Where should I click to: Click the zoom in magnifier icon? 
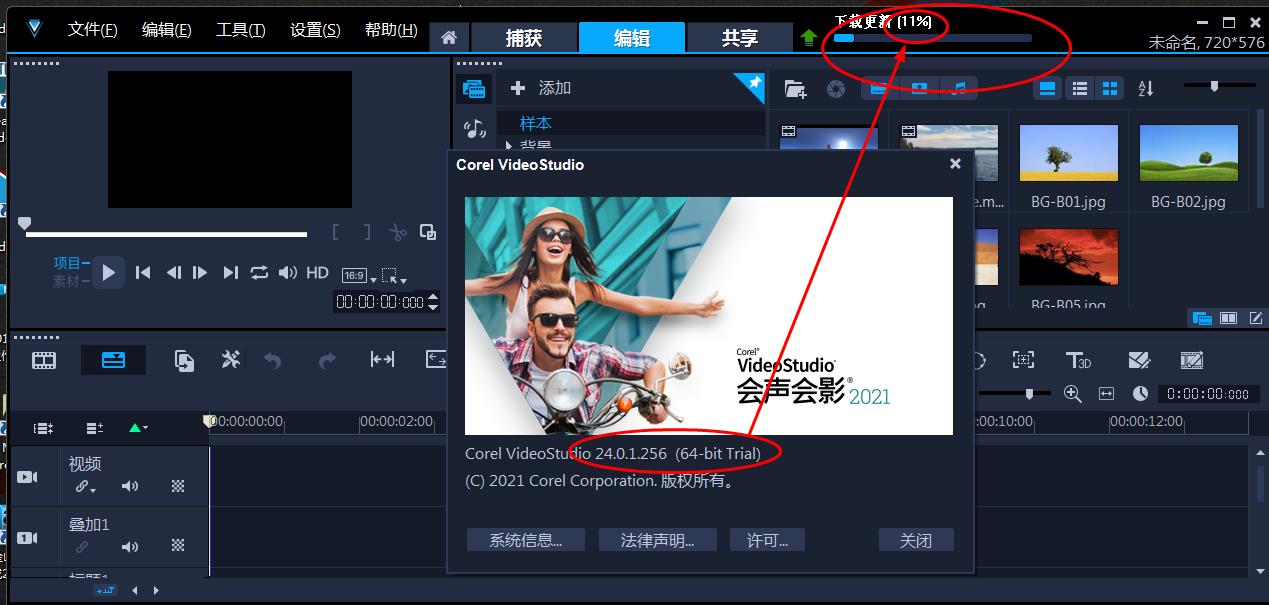(1073, 394)
